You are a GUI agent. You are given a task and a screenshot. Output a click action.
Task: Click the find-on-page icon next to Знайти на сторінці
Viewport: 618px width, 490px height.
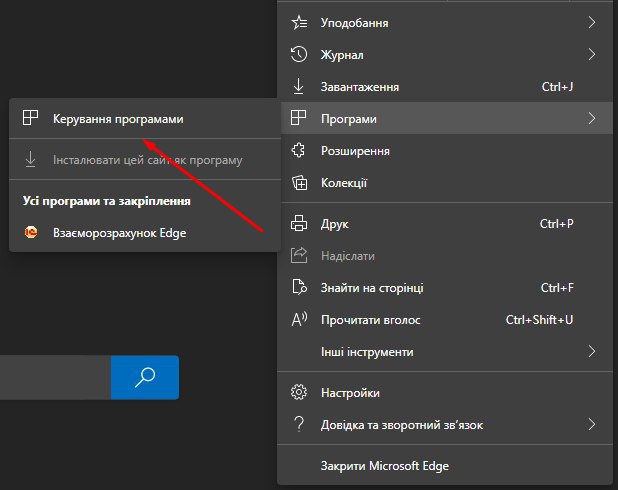coord(299,287)
